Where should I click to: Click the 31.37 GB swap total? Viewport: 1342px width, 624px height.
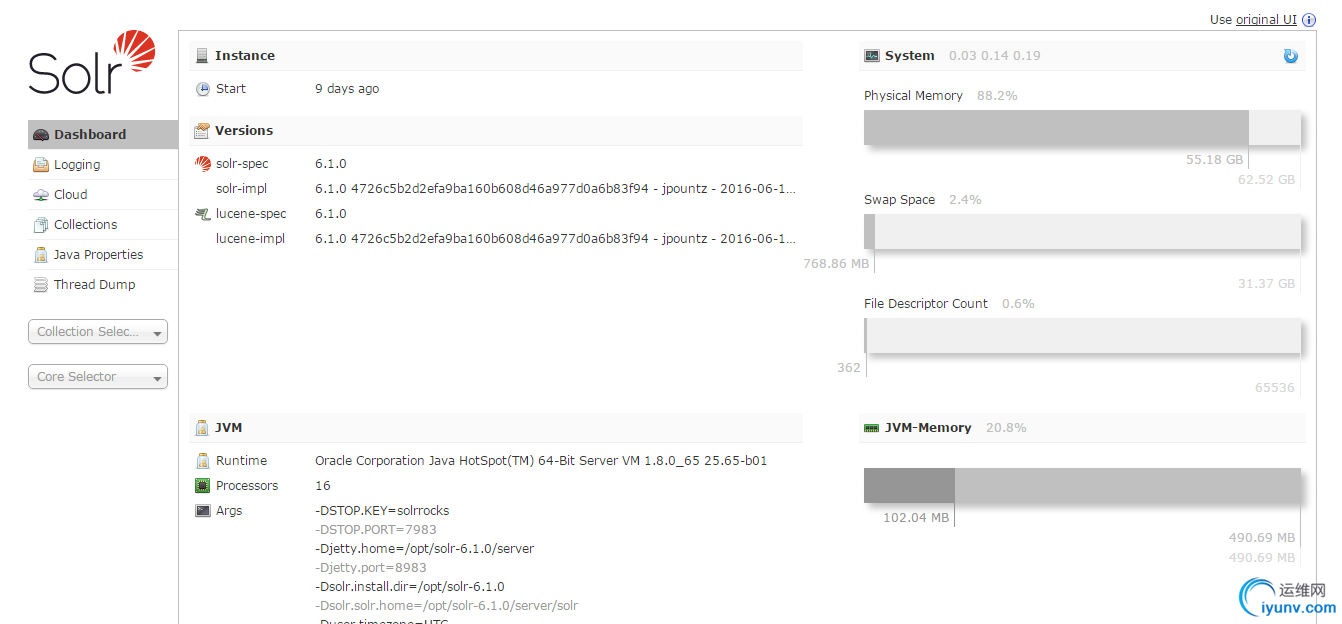(x=1267, y=284)
